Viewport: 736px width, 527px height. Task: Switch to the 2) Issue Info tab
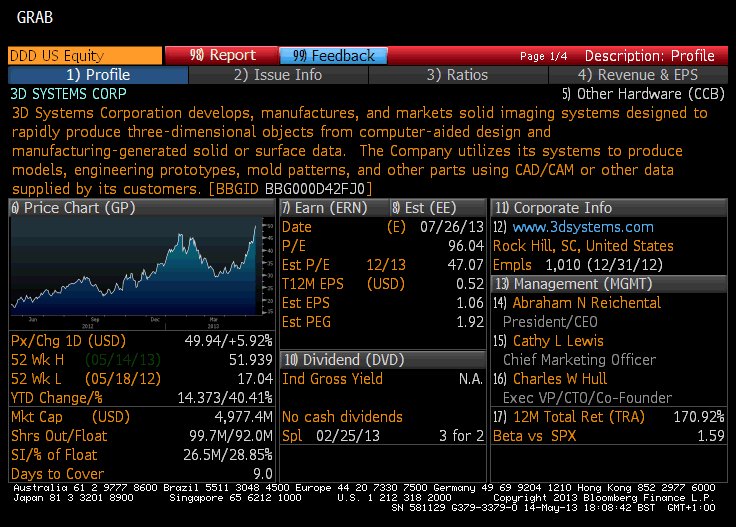(x=278, y=75)
